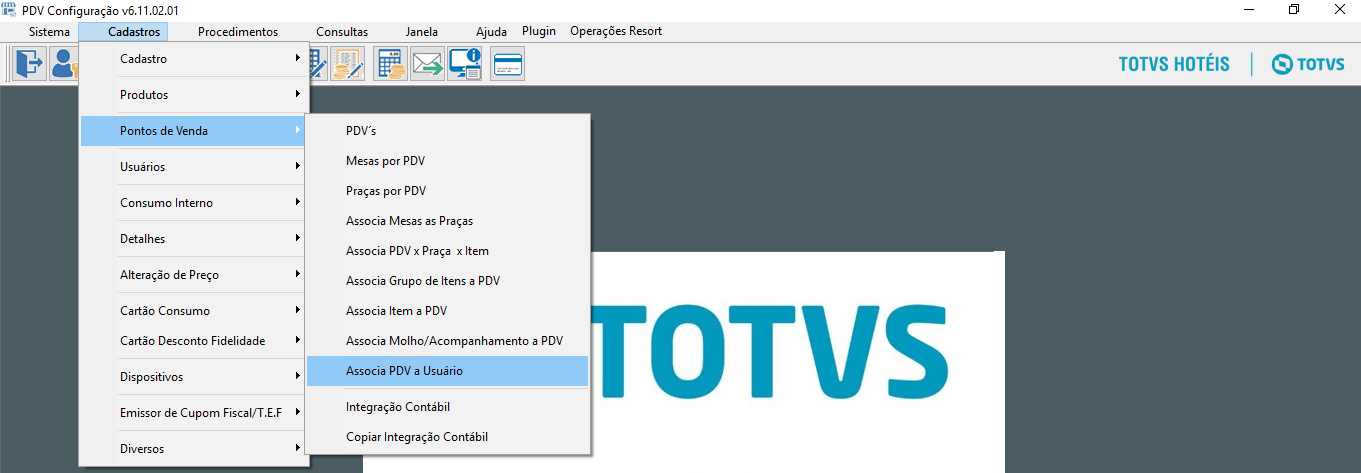Click the arrow beside Consumo Interno

298,202
